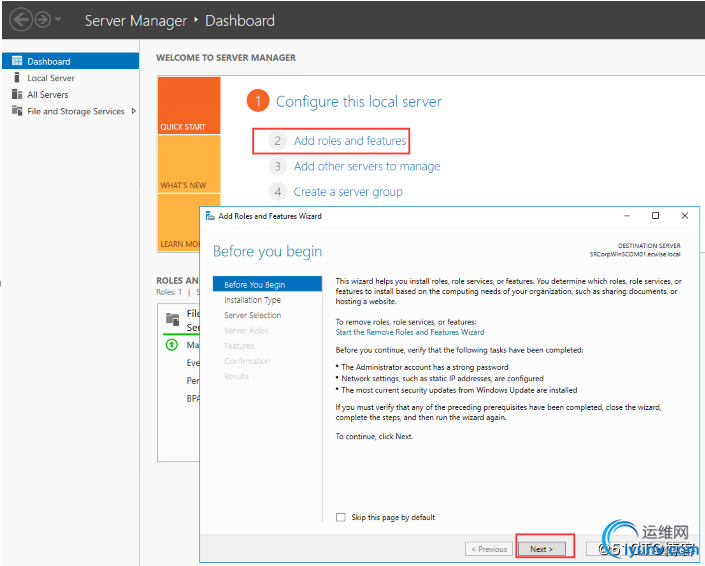705x566 pixels.
Task: Click the wizard title bar icon
Action: coord(210,216)
